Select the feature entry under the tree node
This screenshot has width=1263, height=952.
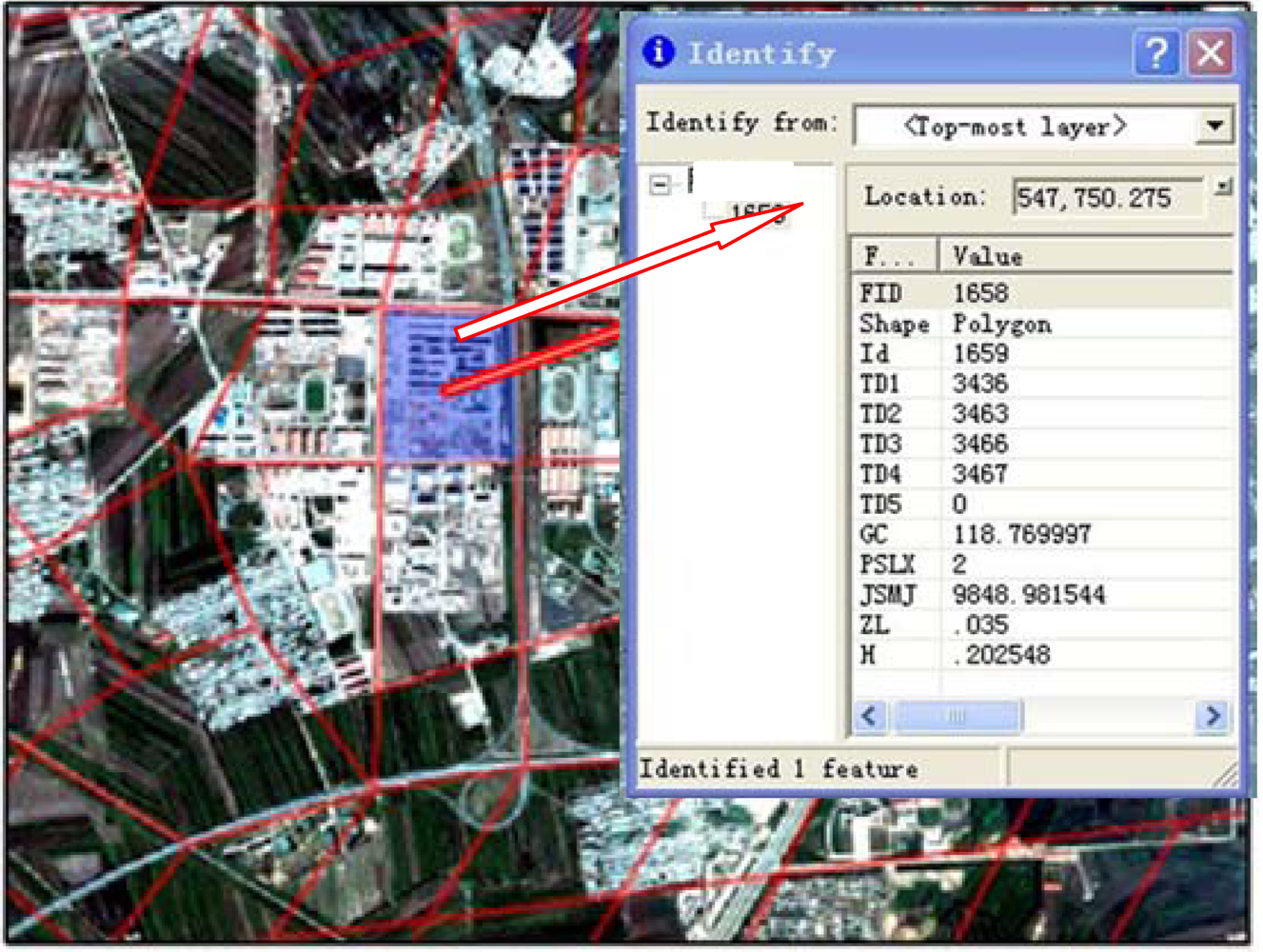(x=757, y=212)
